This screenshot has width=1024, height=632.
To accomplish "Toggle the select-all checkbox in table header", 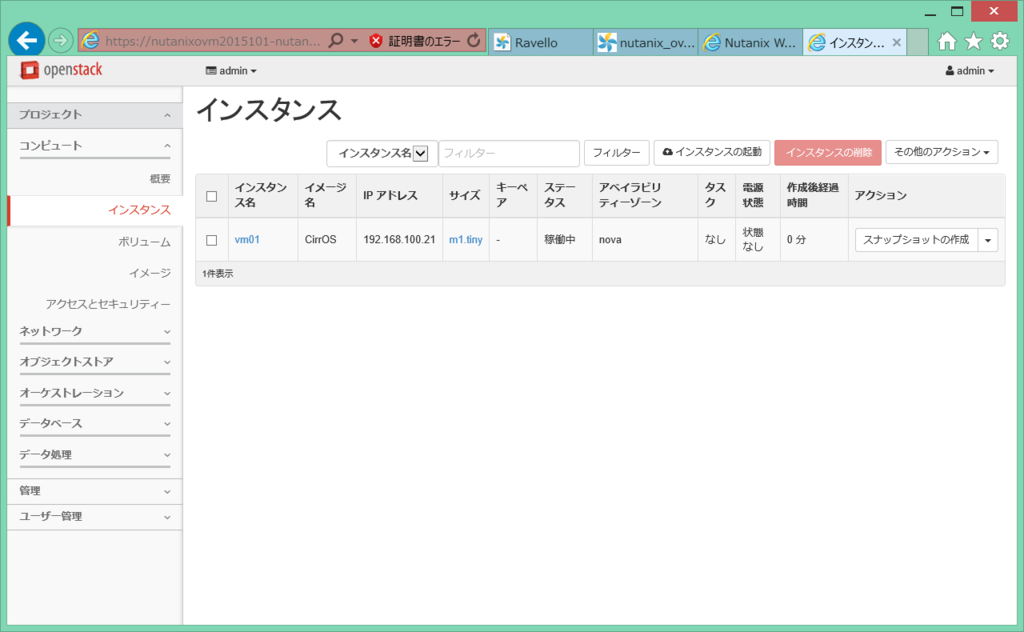I will click(212, 196).
